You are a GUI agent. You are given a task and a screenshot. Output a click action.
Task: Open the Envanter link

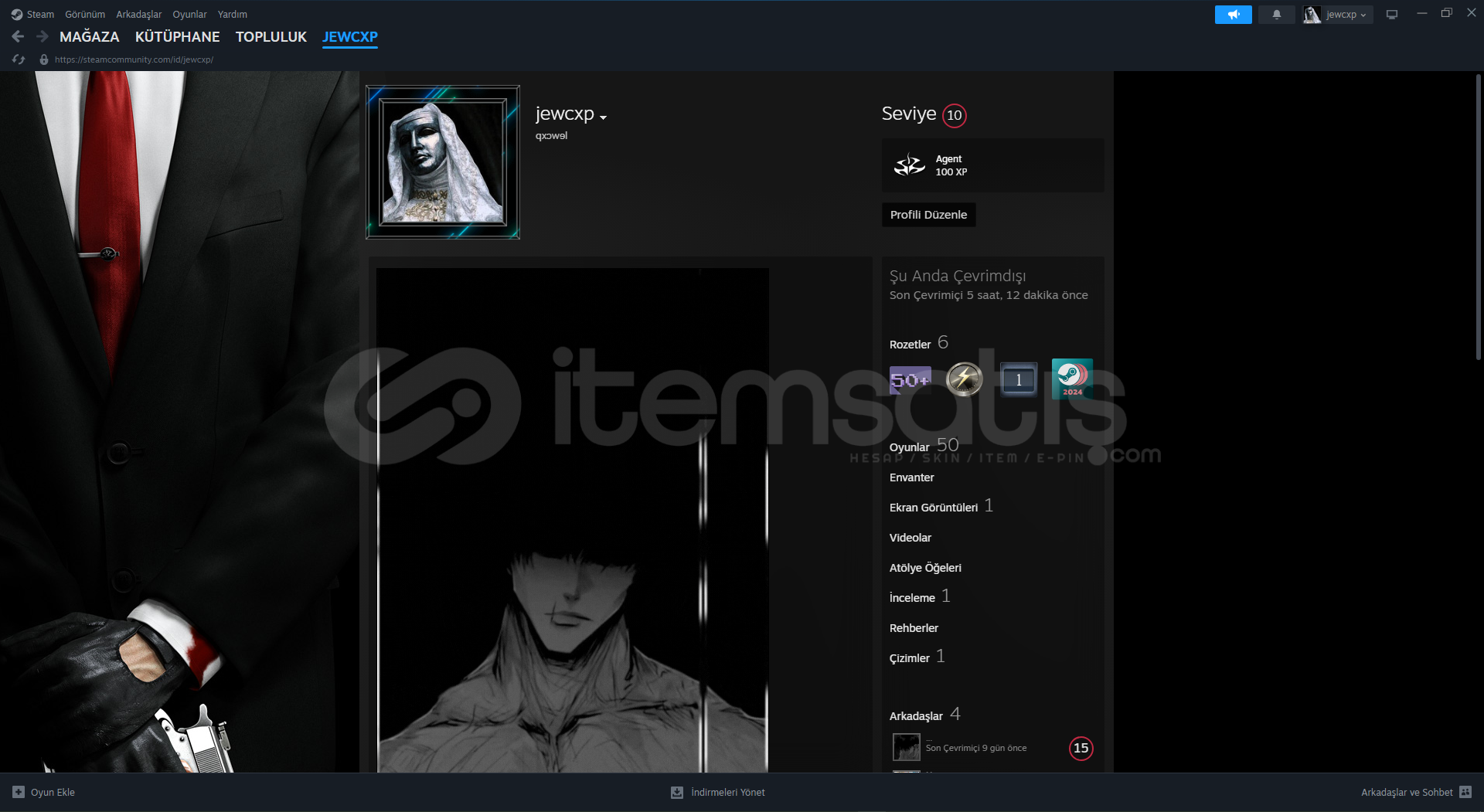pyautogui.click(x=911, y=477)
